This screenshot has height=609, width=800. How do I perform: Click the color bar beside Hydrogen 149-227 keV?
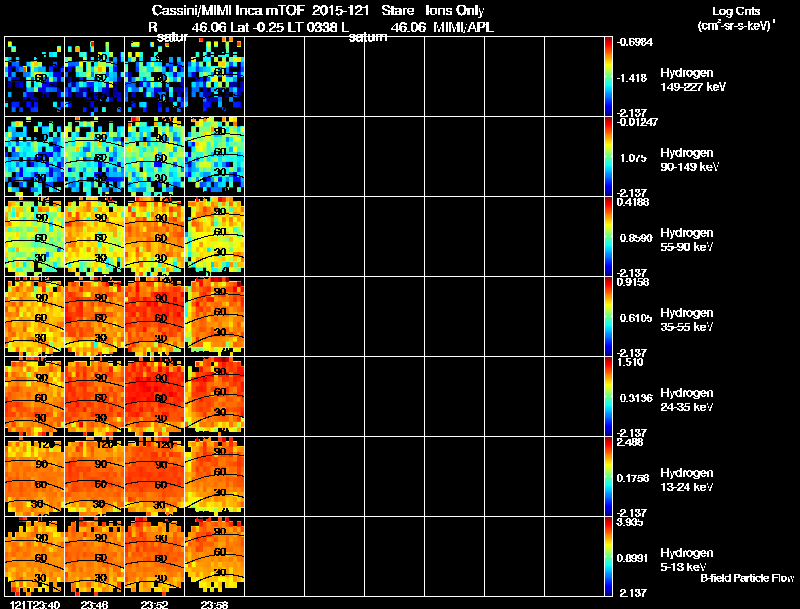[608, 77]
